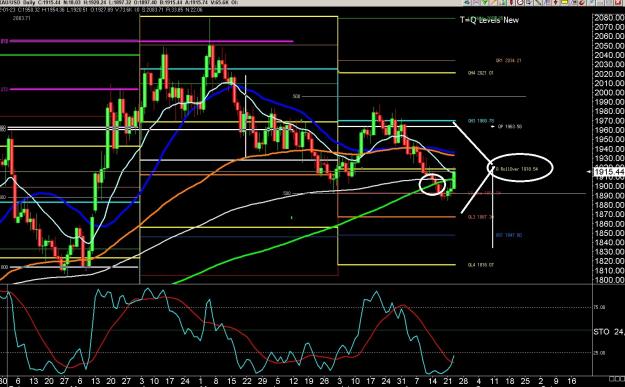Click the blue 1847.90 level label
This screenshot has width=625, height=387.
click(509, 235)
